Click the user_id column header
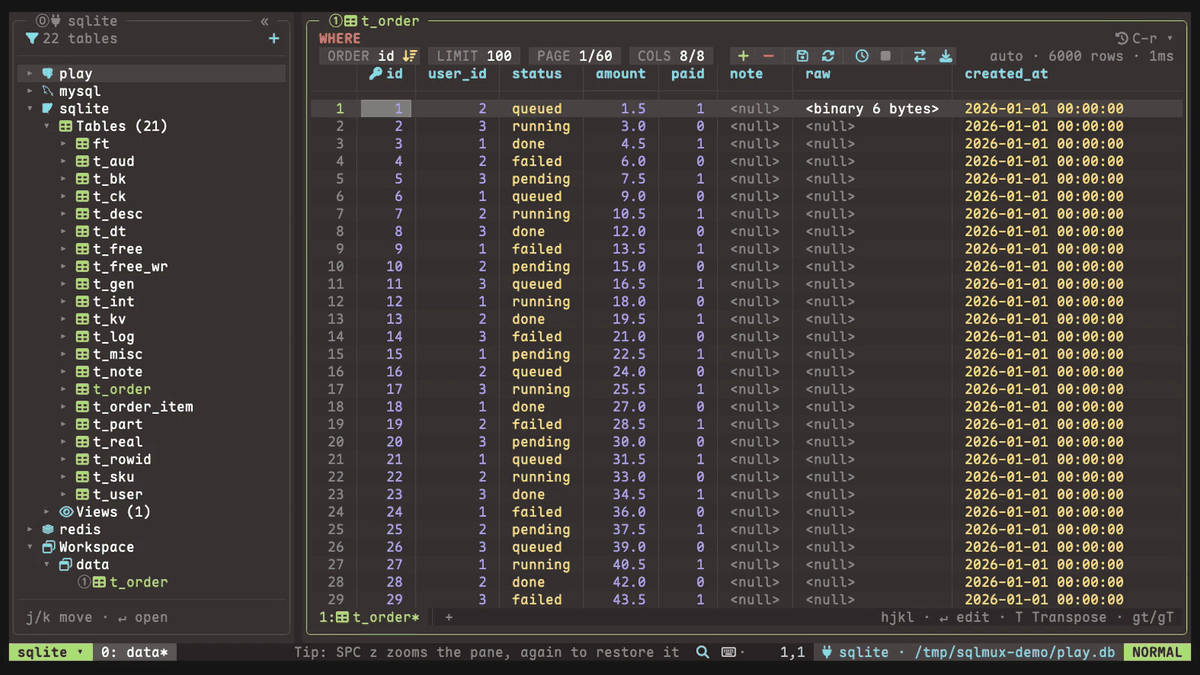The height and width of the screenshot is (675, 1200). 457,73
